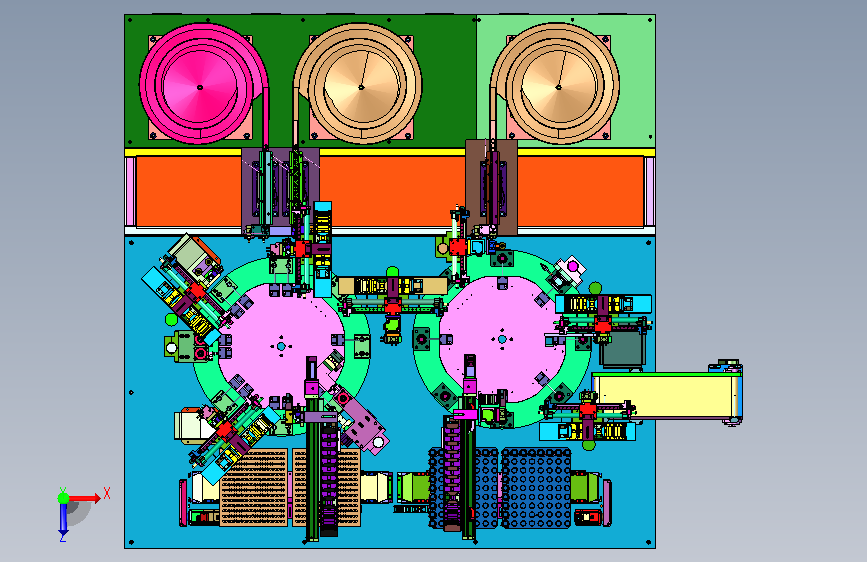
Task: Select the dark teal box beside right dial
Action: [623, 348]
